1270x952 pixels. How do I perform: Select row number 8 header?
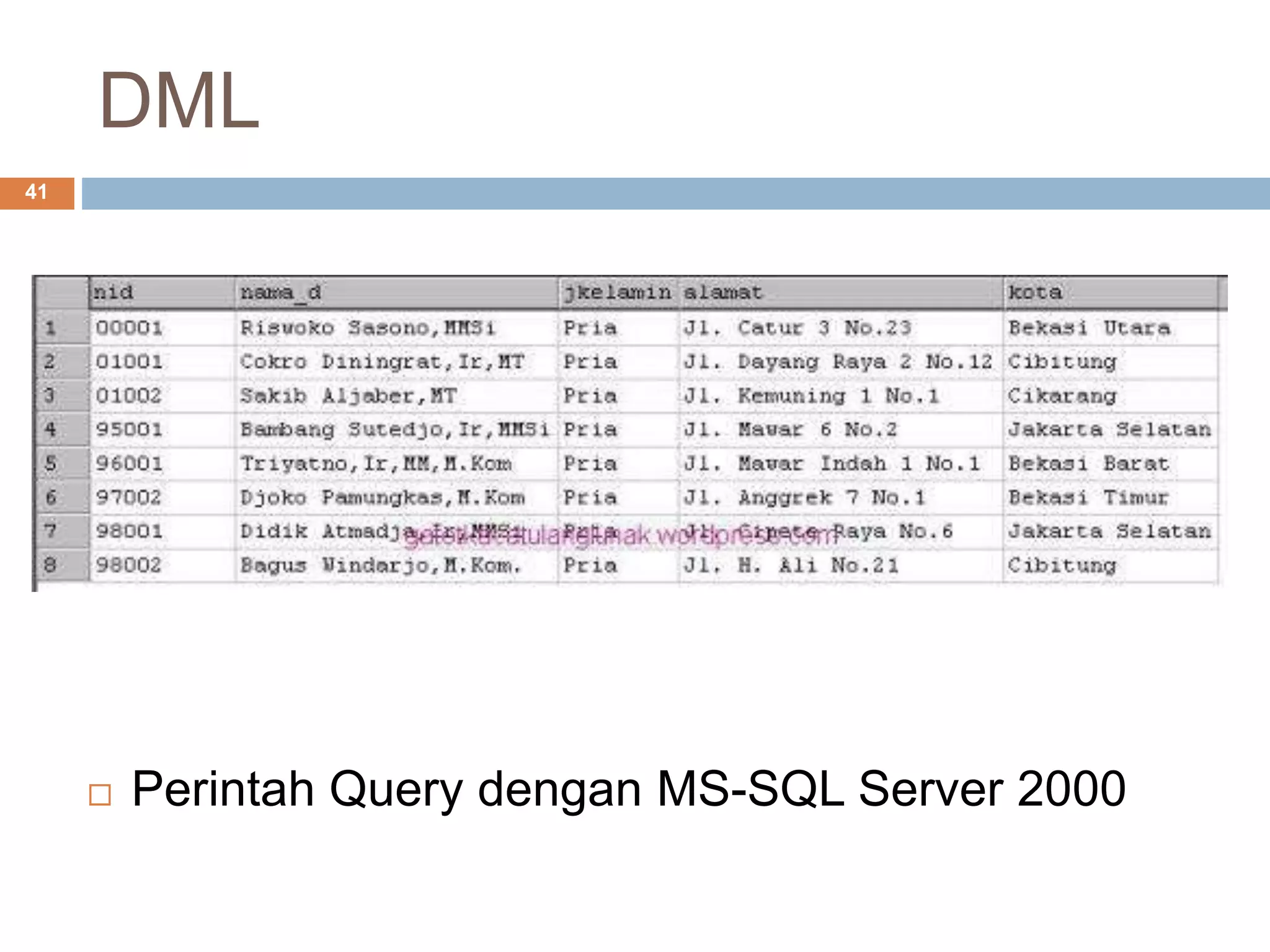click(x=62, y=565)
